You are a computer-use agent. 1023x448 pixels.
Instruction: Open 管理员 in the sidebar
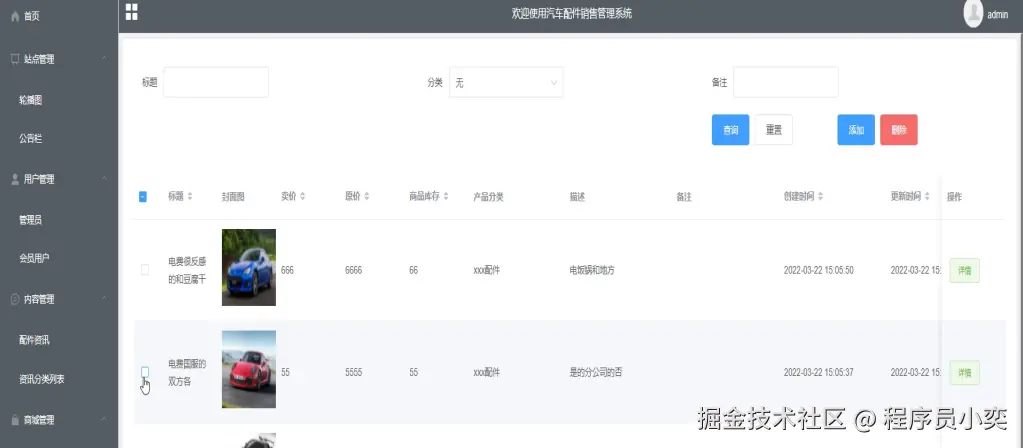tap(31, 220)
